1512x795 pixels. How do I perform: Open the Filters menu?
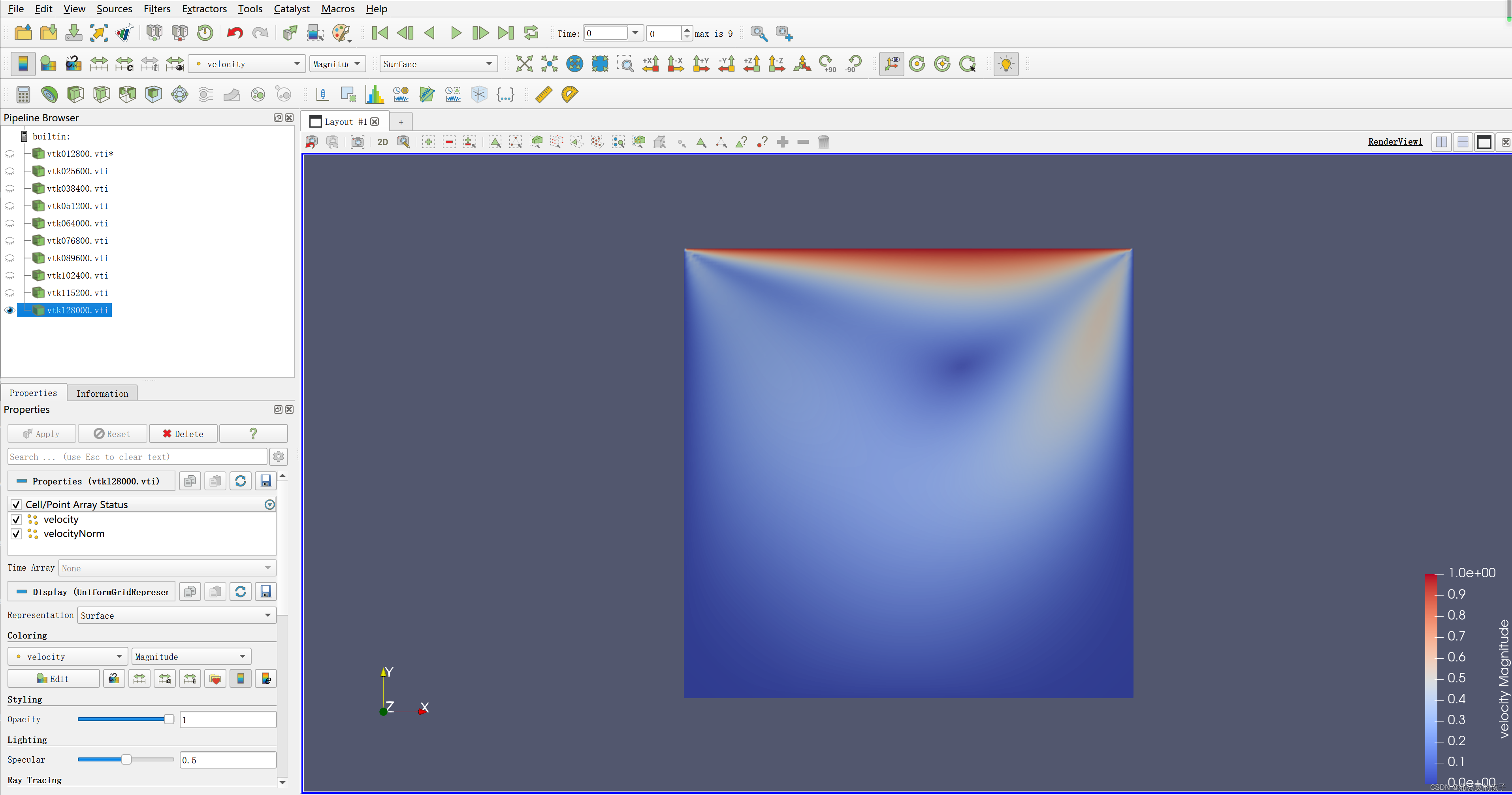click(x=157, y=9)
